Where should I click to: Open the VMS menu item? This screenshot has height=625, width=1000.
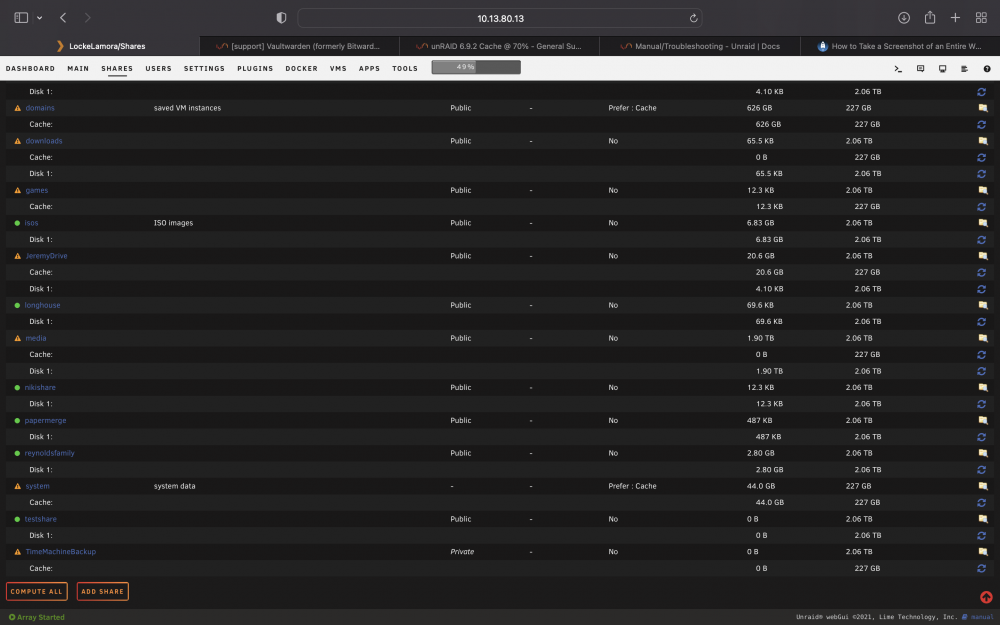(x=338, y=68)
